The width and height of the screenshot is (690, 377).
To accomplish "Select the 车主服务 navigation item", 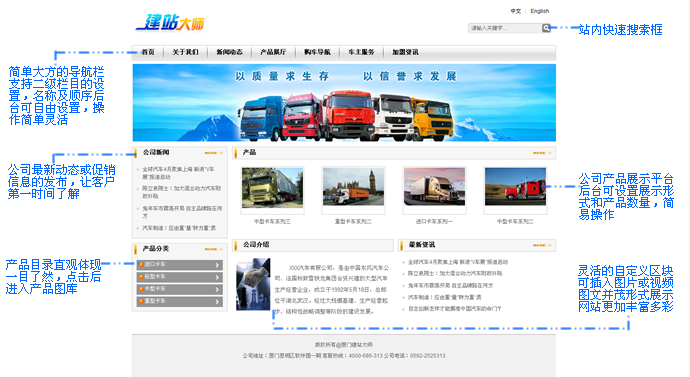I will [x=361, y=52].
